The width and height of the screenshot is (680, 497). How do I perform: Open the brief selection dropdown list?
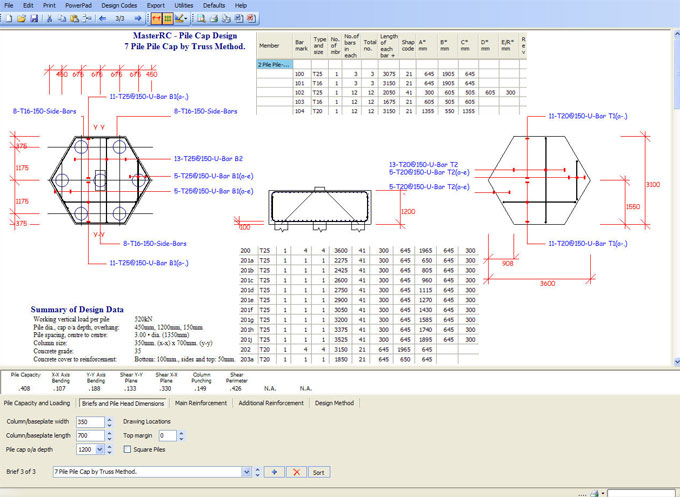click(246, 472)
